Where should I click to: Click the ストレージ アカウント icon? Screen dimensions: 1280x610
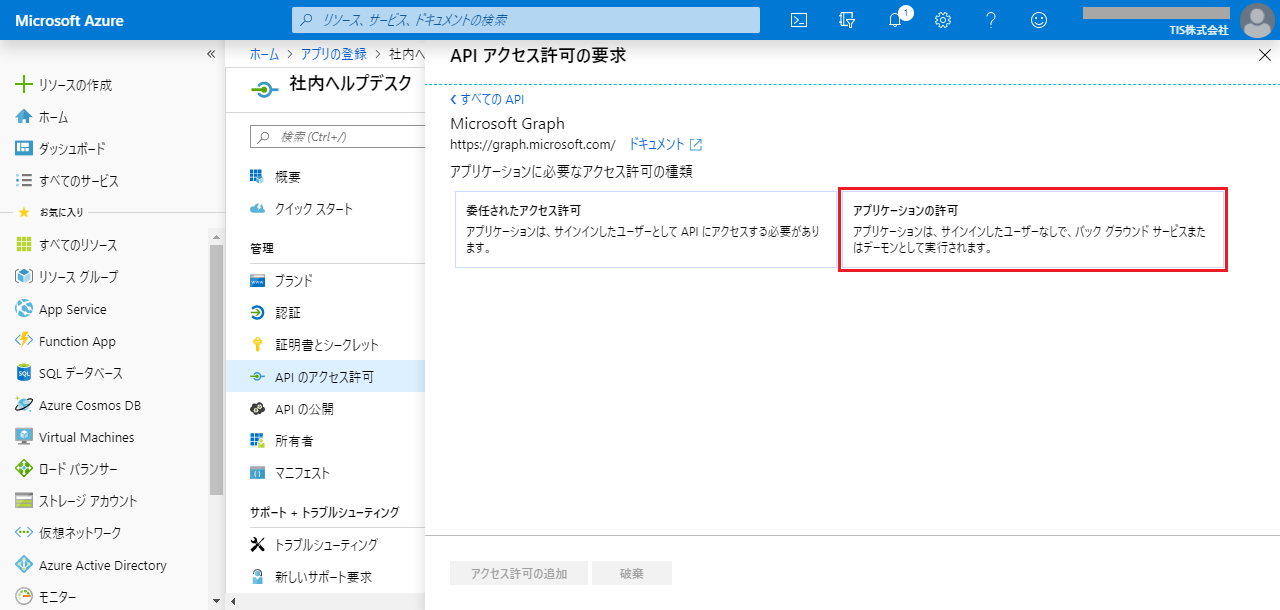click(x=24, y=501)
